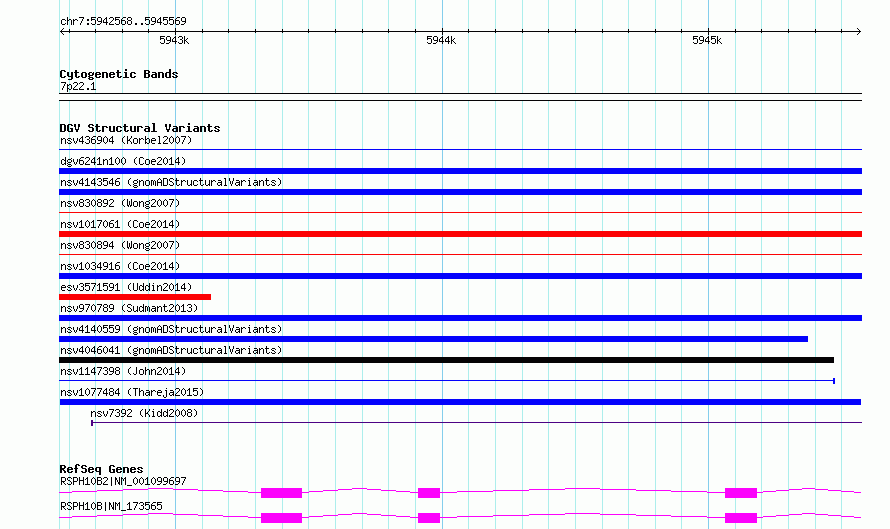Click the thick blue bar of dgv6241n100
Viewport: 890px width, 529px height.
point(460,171)
